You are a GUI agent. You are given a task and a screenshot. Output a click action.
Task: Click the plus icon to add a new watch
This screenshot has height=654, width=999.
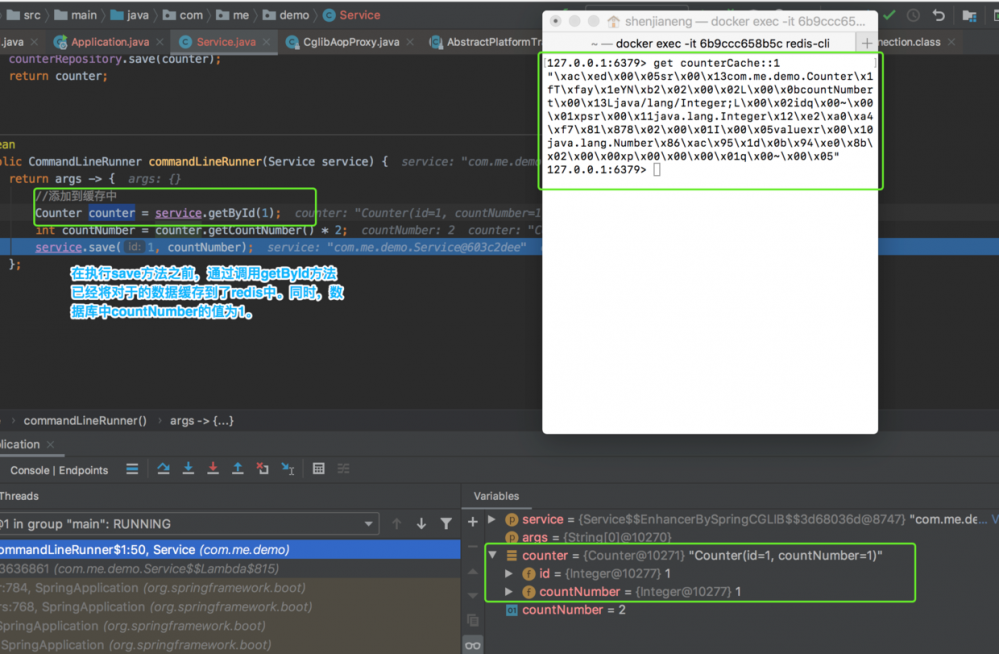point(473,521)
